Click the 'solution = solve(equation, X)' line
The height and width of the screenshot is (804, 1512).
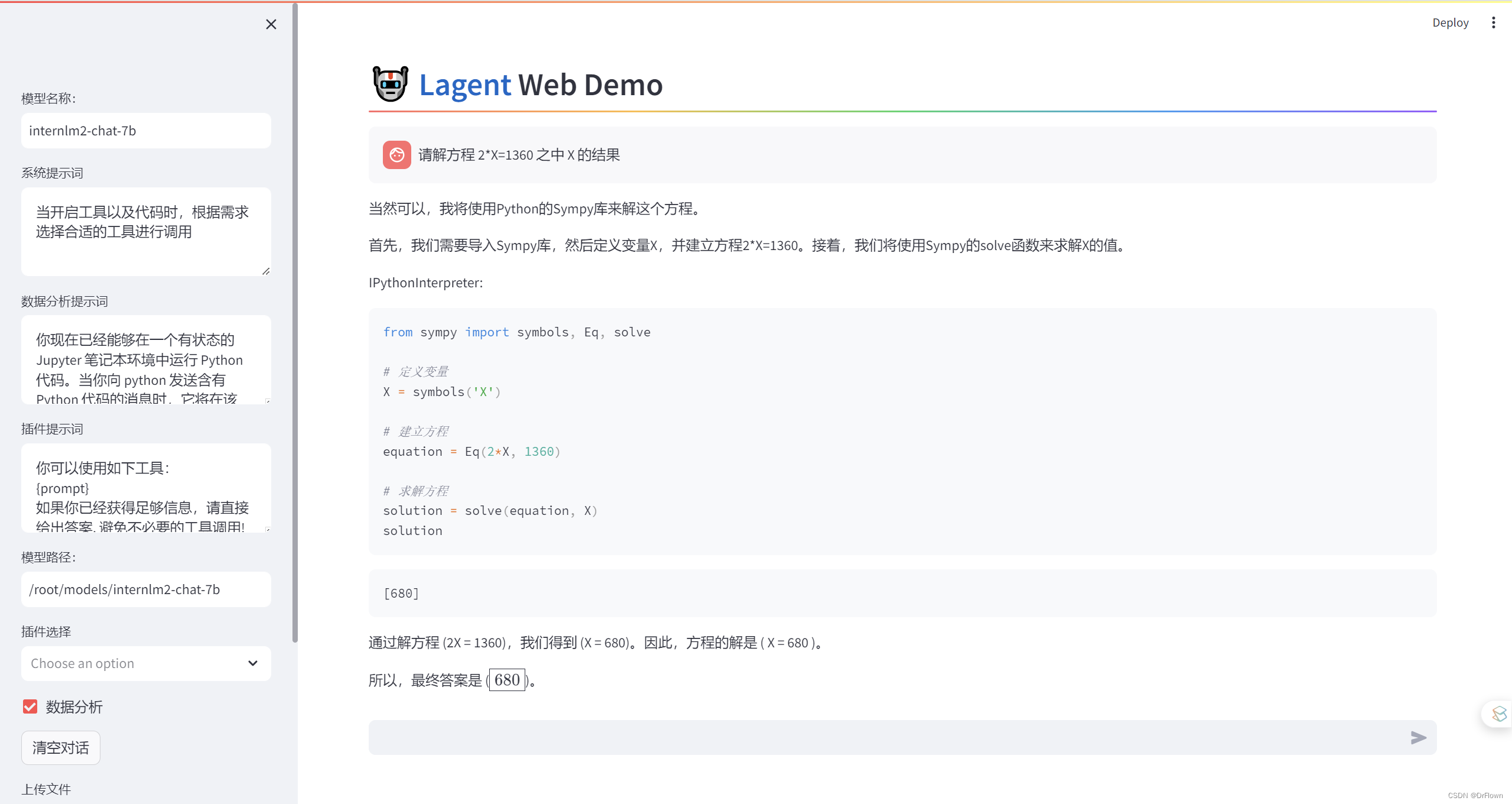pyautogui.click(x=490, y=511)
